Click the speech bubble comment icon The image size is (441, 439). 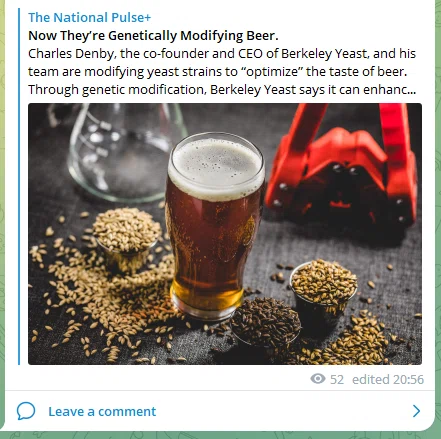[26, 411]
